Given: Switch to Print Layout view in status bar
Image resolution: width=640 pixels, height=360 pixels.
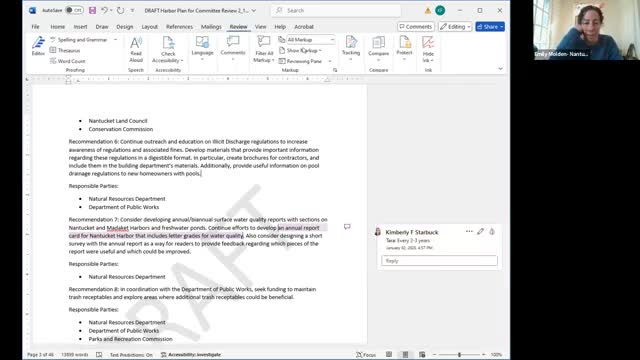Looking at the screenshot, I should 405,355.
